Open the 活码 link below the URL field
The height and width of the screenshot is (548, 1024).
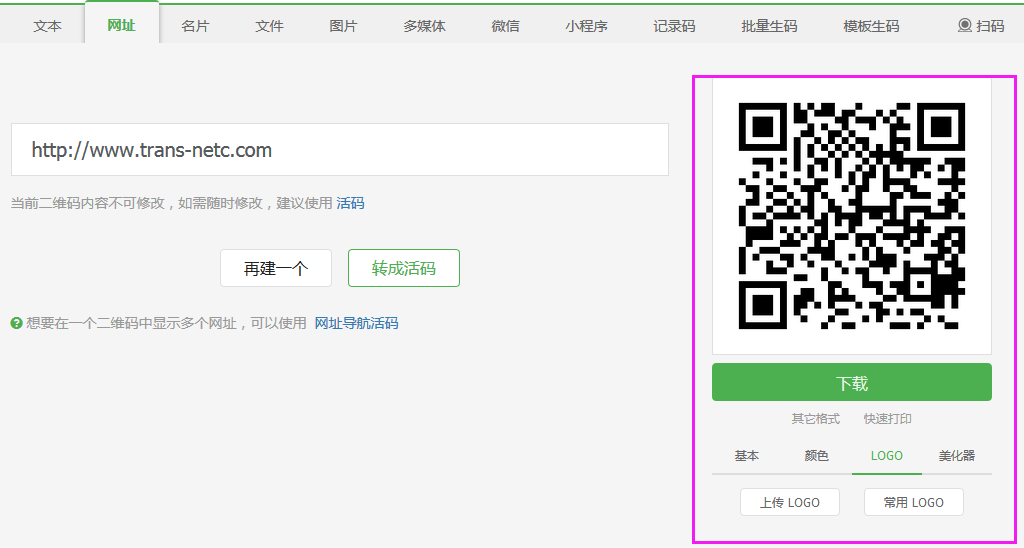click(350, 203)
